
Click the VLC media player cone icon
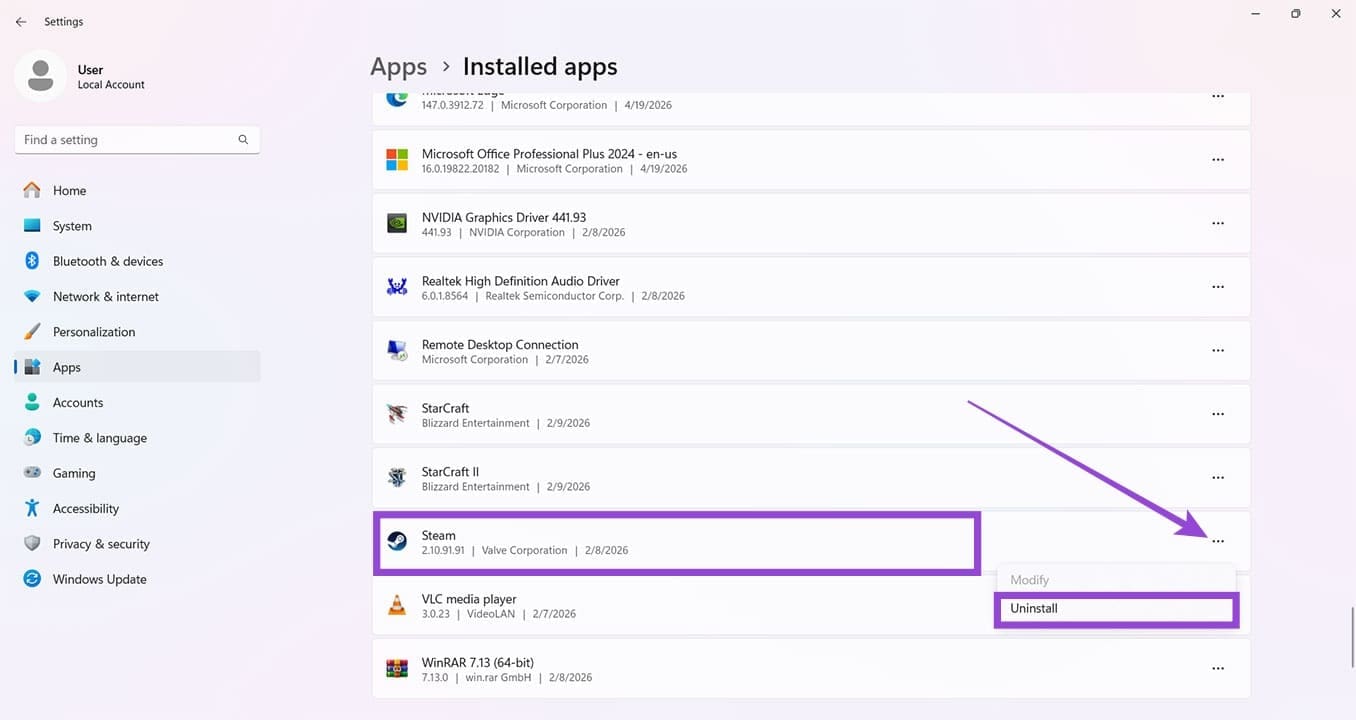(397, 605)
